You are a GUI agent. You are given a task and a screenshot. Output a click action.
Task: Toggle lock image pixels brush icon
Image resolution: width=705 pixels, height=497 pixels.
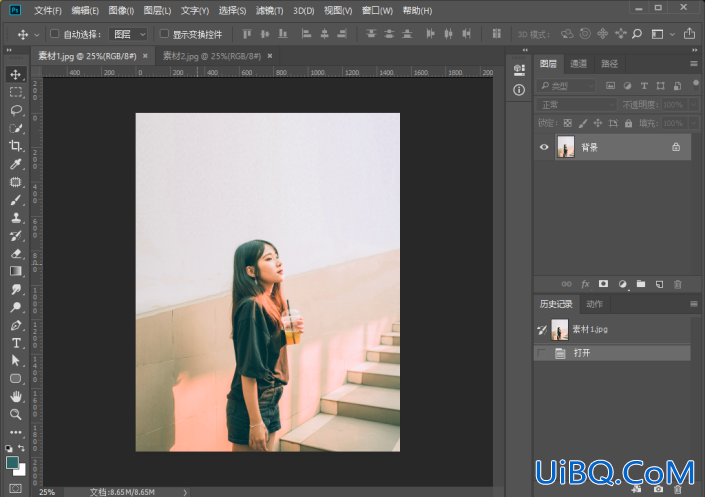[x=583, y=123]
